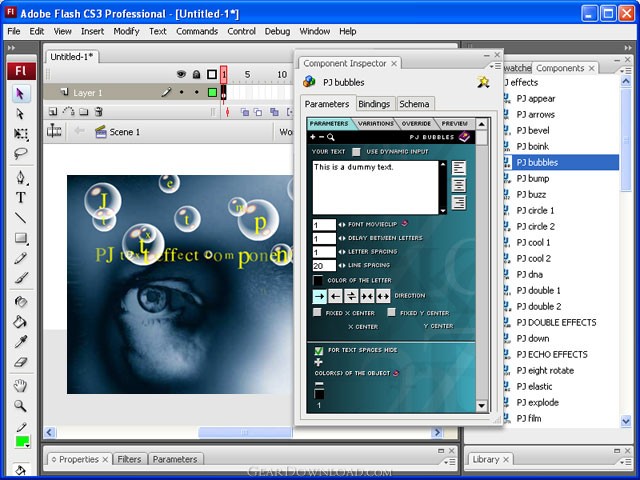Select the Zoom magnifier tool
640x480 pixels.
pyautogui.click(x=20, y=406)
